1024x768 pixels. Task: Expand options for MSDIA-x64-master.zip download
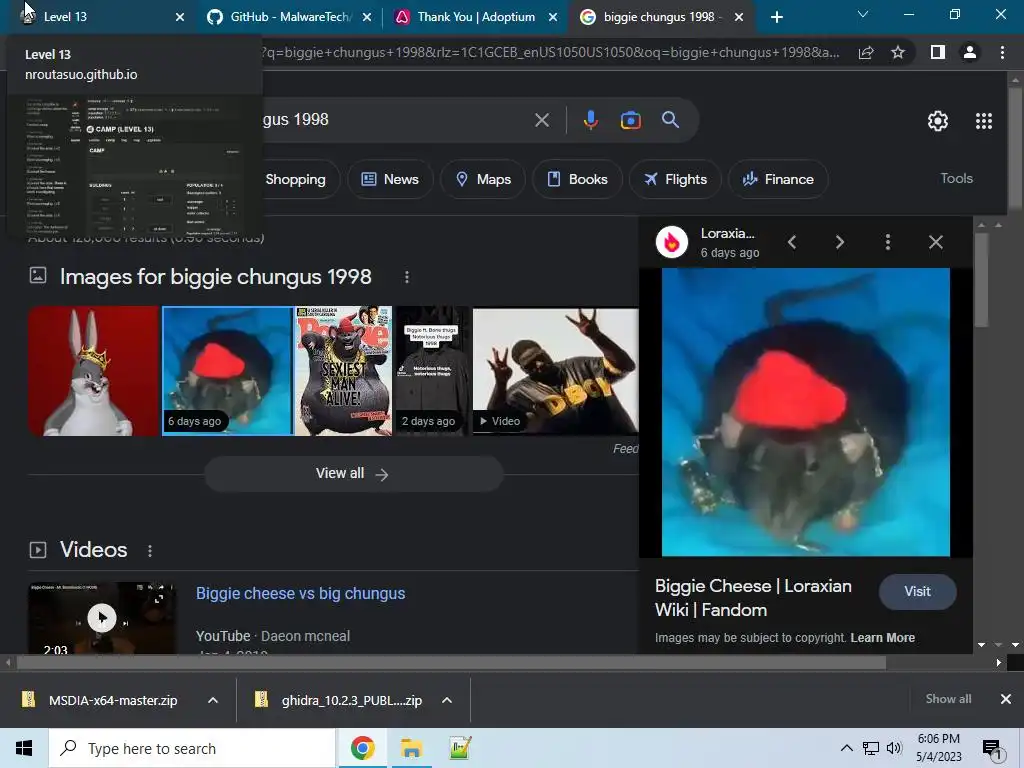(x=212, y=700)
